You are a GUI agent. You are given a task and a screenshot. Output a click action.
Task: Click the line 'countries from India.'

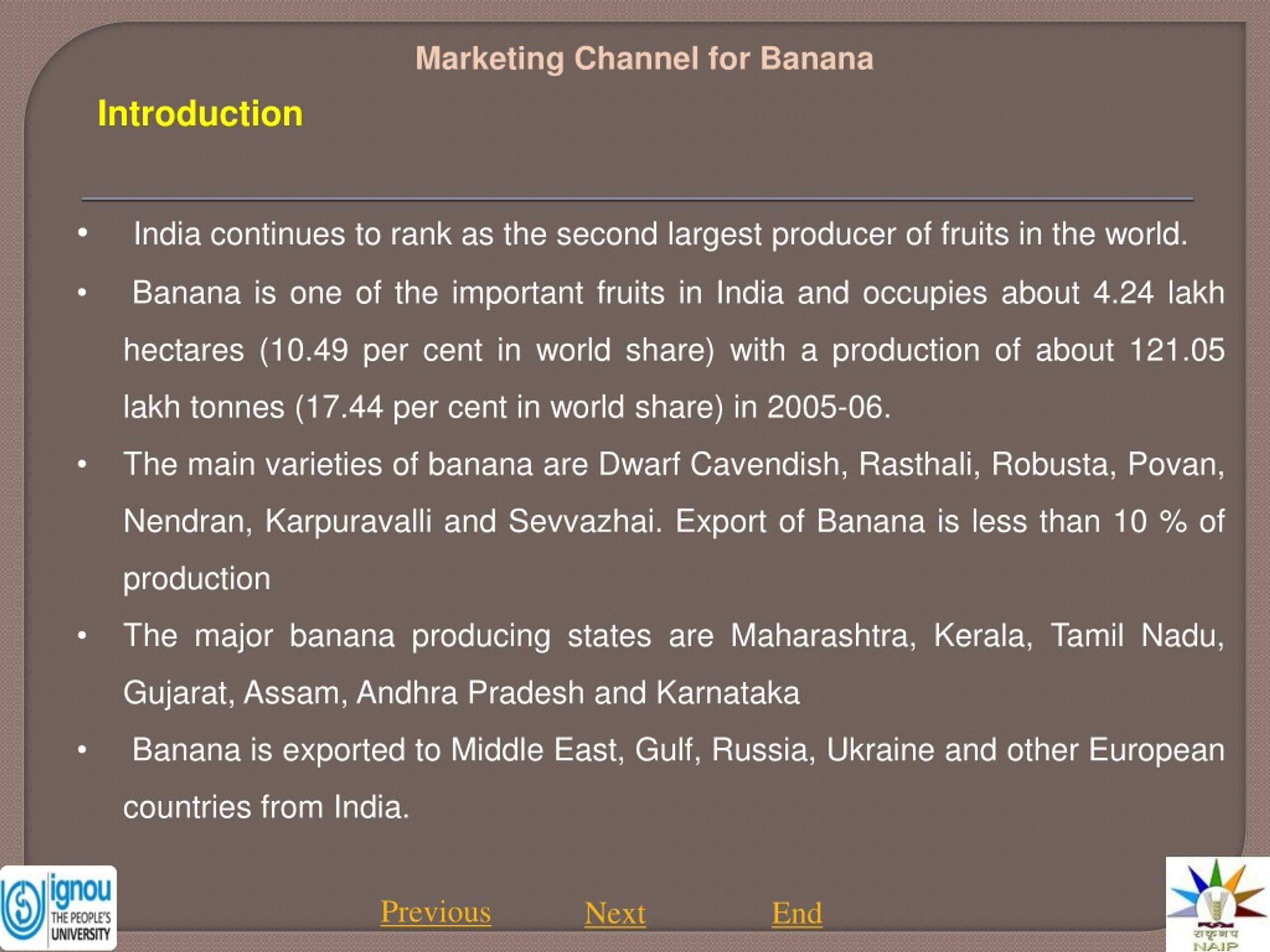coord(266,807)
